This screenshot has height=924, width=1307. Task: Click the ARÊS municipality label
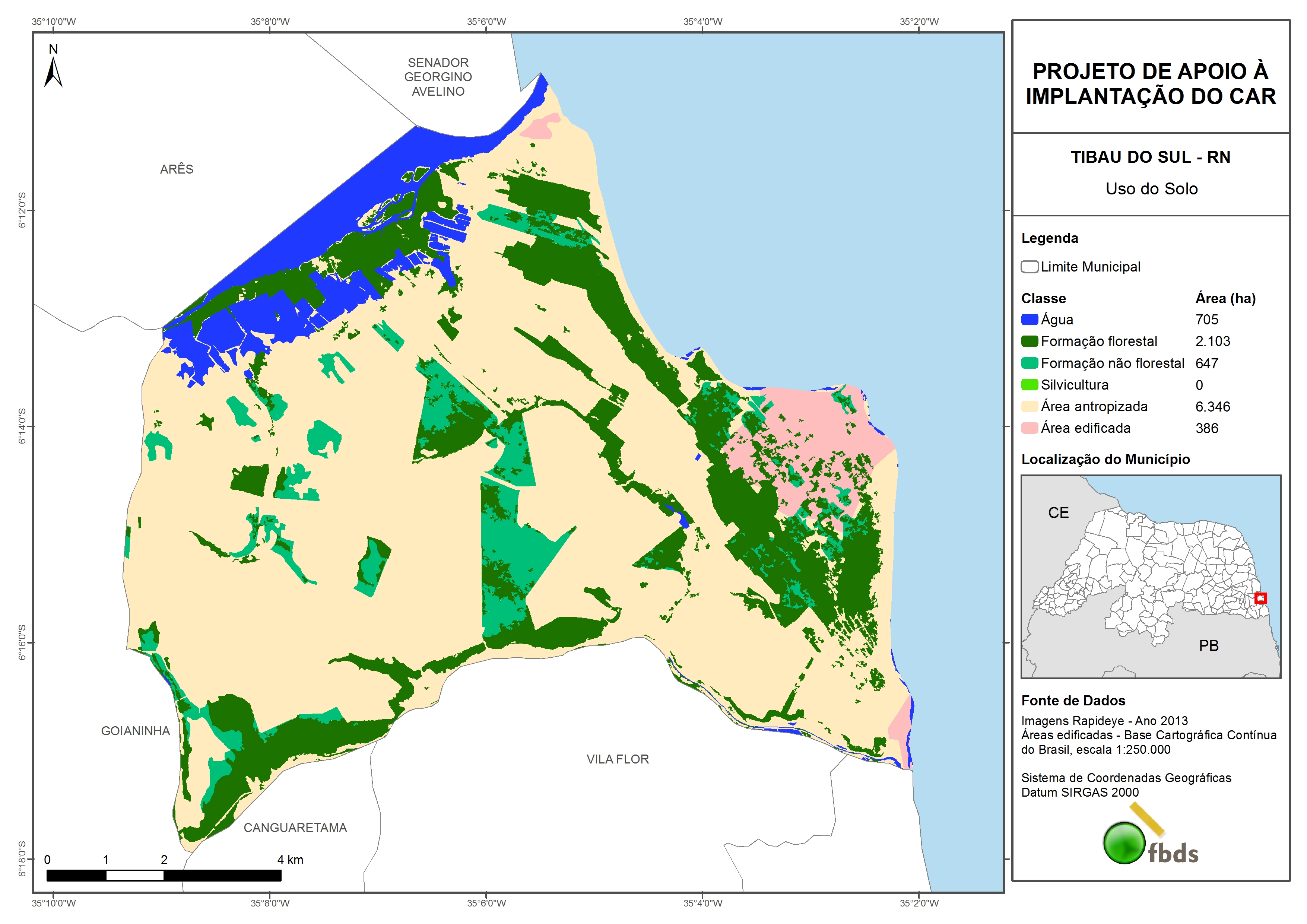pyautogui.click(x=177, y=169)
